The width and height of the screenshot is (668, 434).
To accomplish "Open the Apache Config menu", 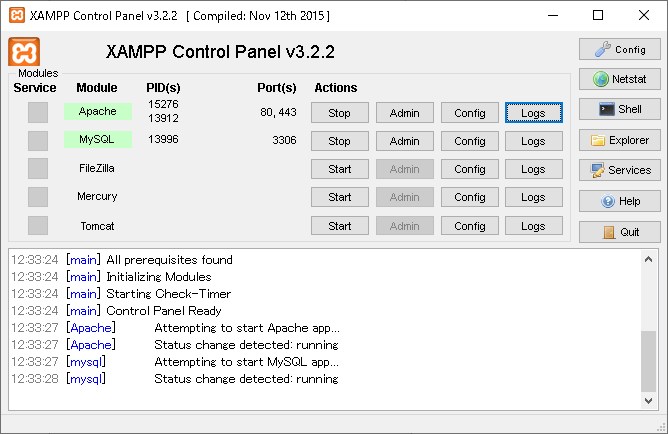I will 469,113.
